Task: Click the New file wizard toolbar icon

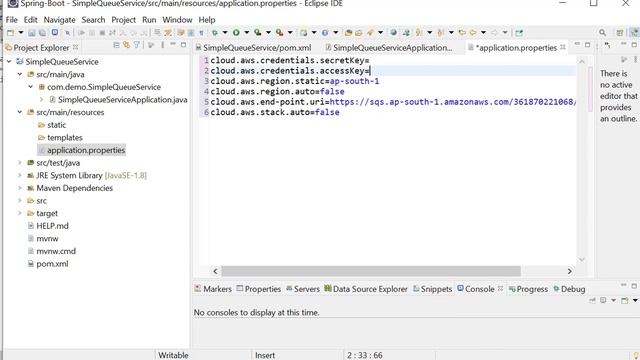Action: coord(11,33)
